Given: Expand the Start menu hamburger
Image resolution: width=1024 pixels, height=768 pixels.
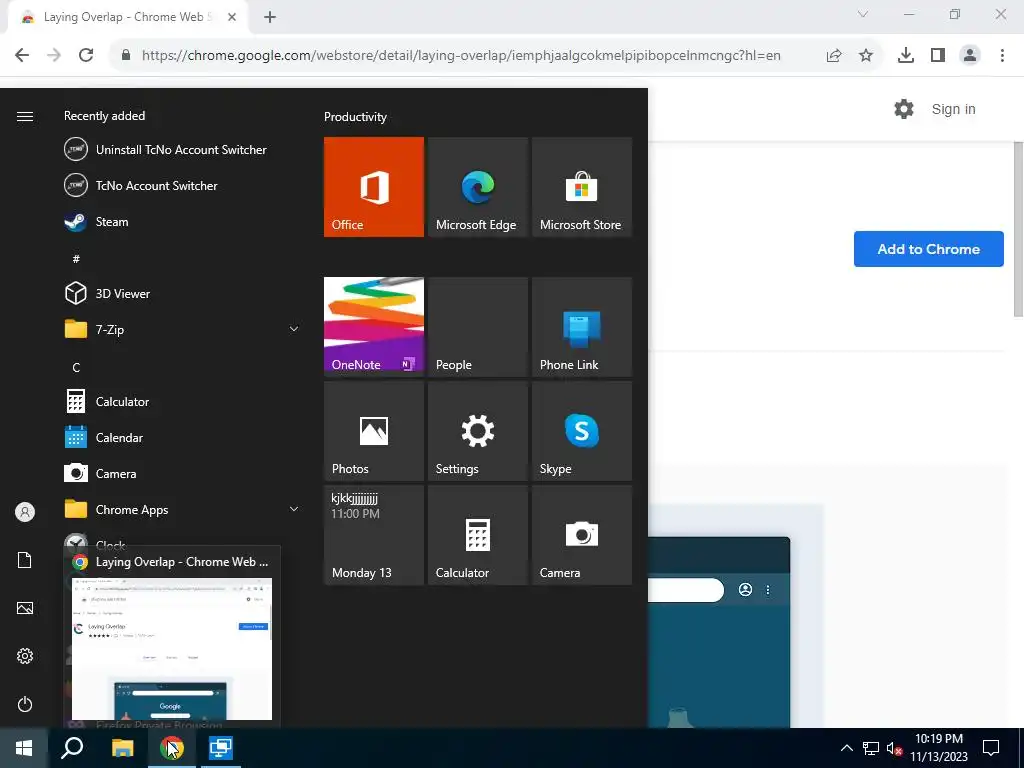Looking at the screenshot, I should coord(25,116).
